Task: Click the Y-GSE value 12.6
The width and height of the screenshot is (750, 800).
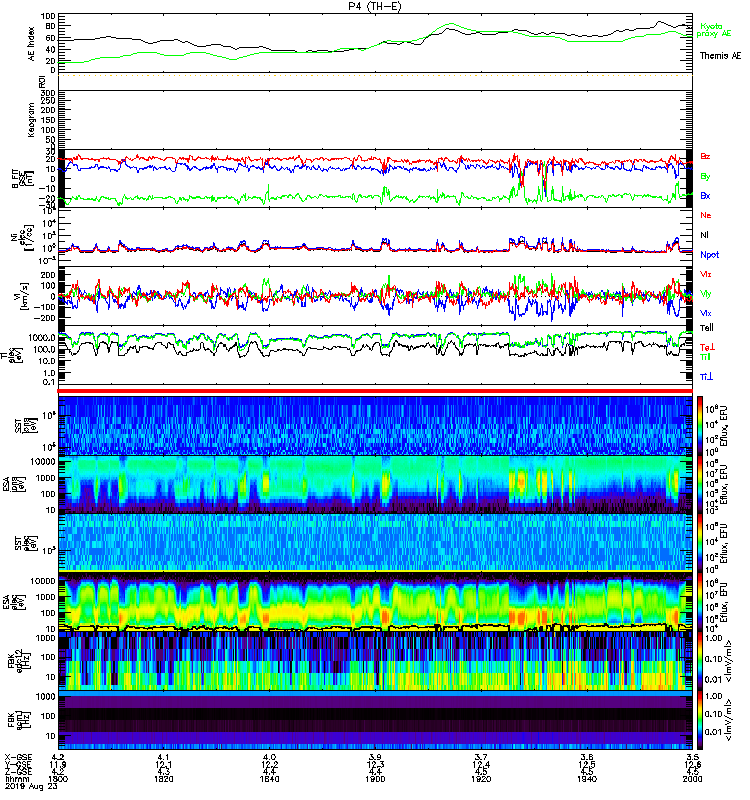Action: (x=692, y=764)
